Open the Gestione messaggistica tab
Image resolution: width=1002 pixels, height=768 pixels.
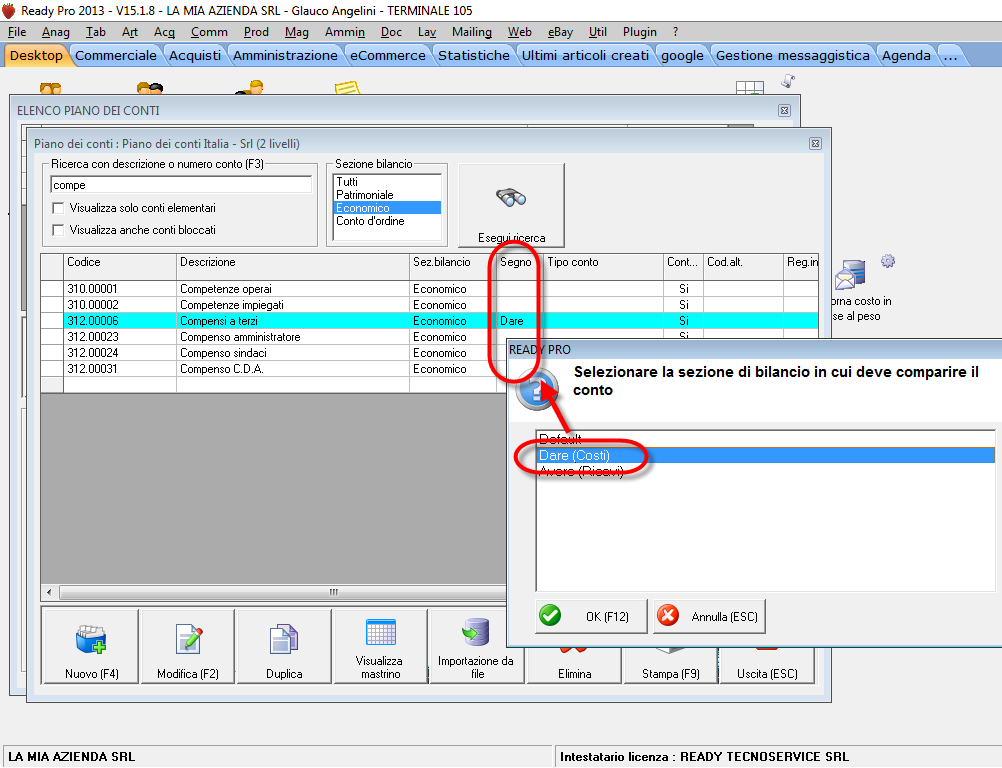coord(792,56)
